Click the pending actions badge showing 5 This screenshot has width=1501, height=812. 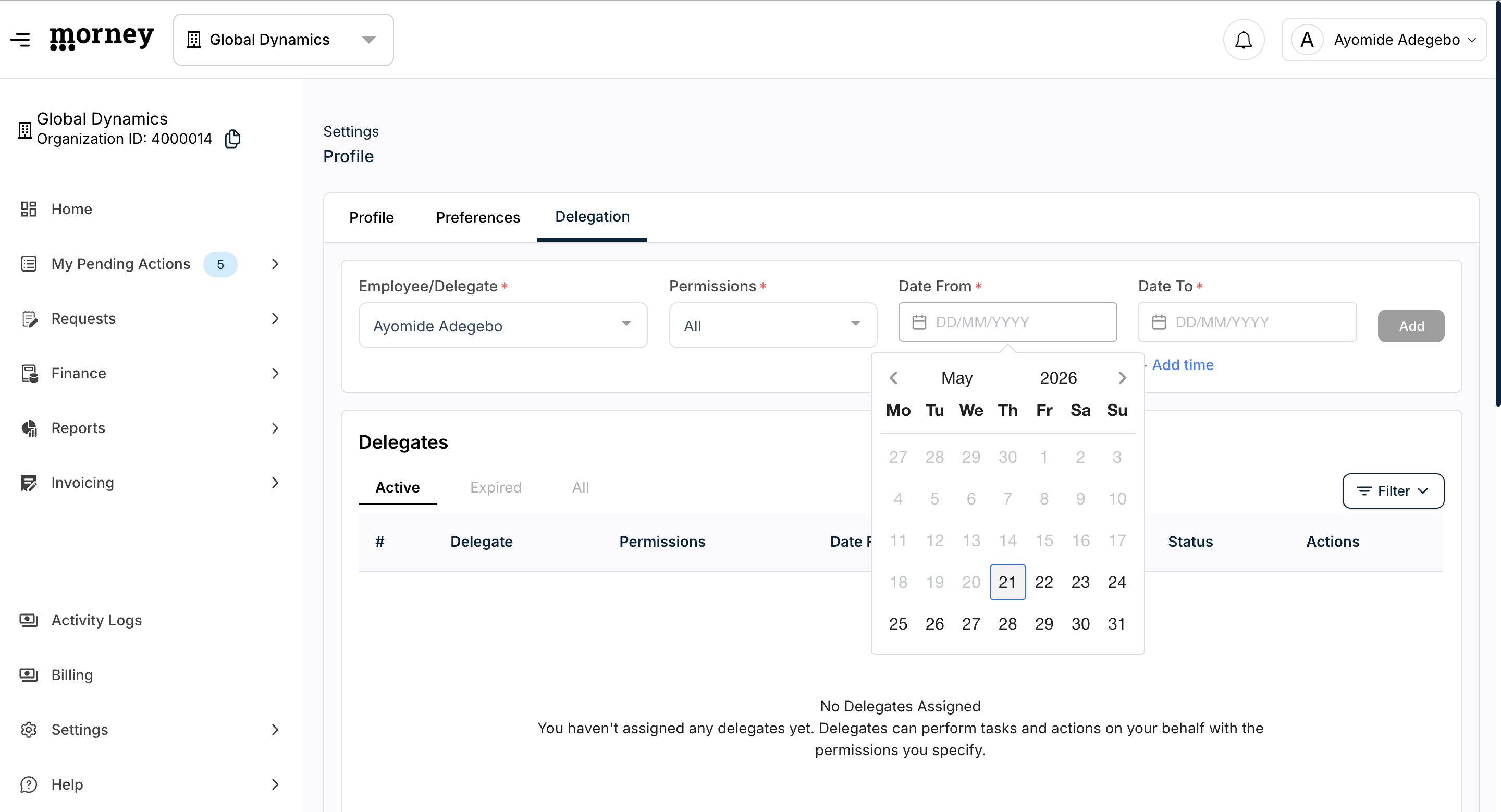220,264
